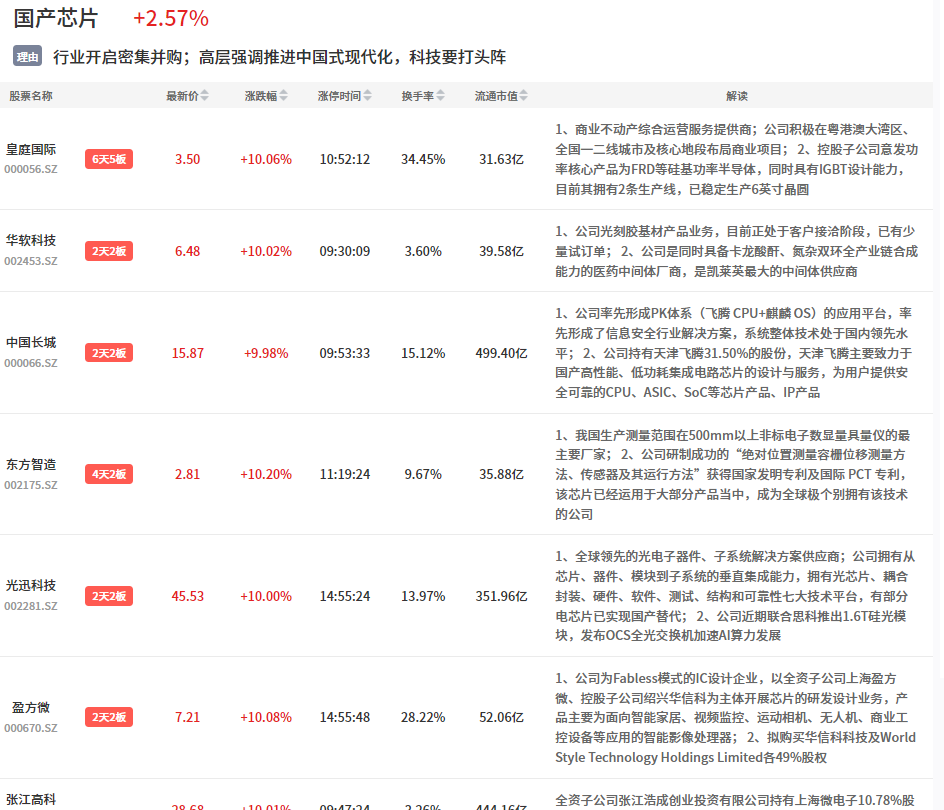
Task: Click market cap 351.96亿
Action: [x=502, y=596]
